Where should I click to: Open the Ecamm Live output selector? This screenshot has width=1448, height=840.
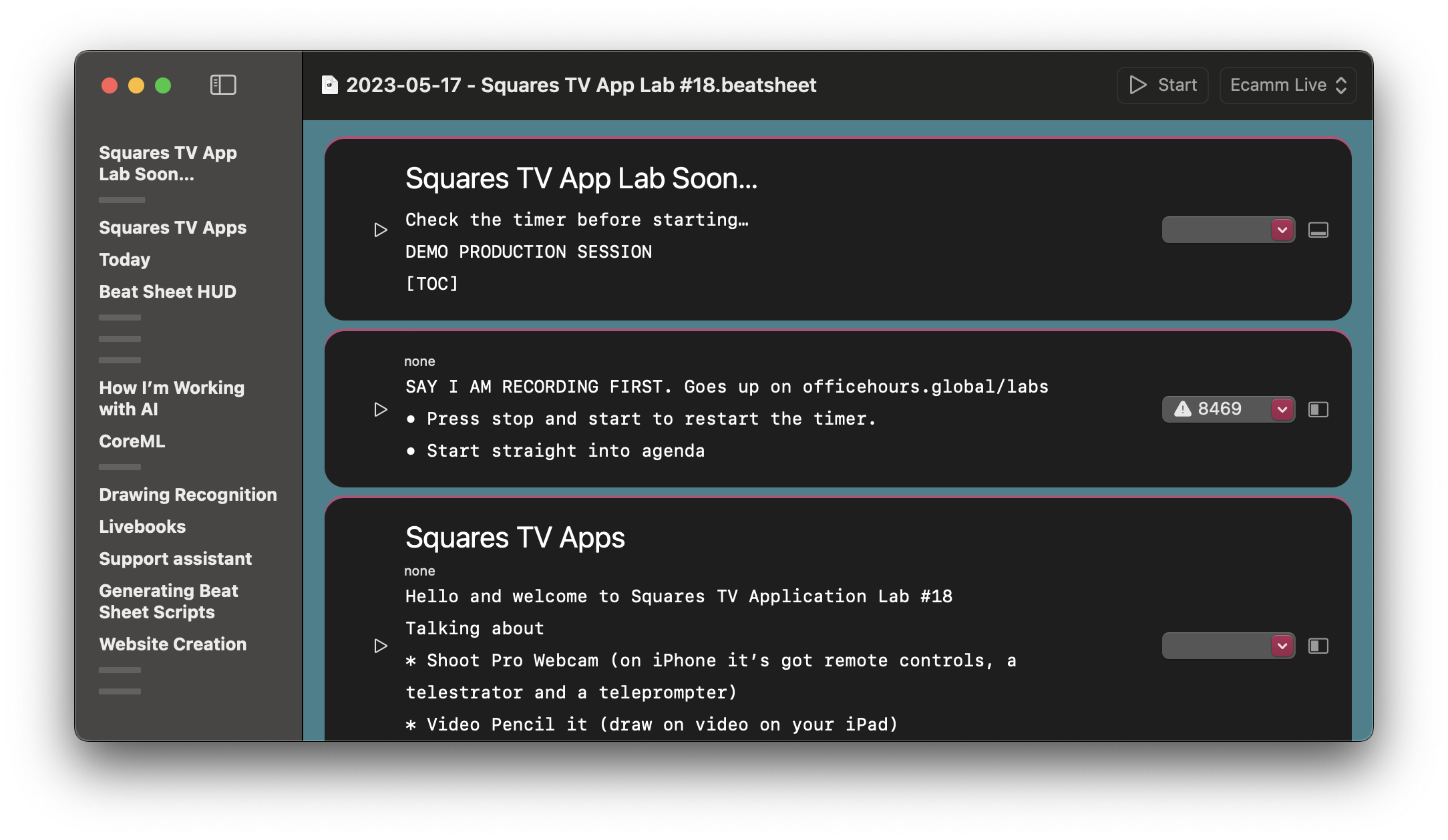tap(1287, 85)
